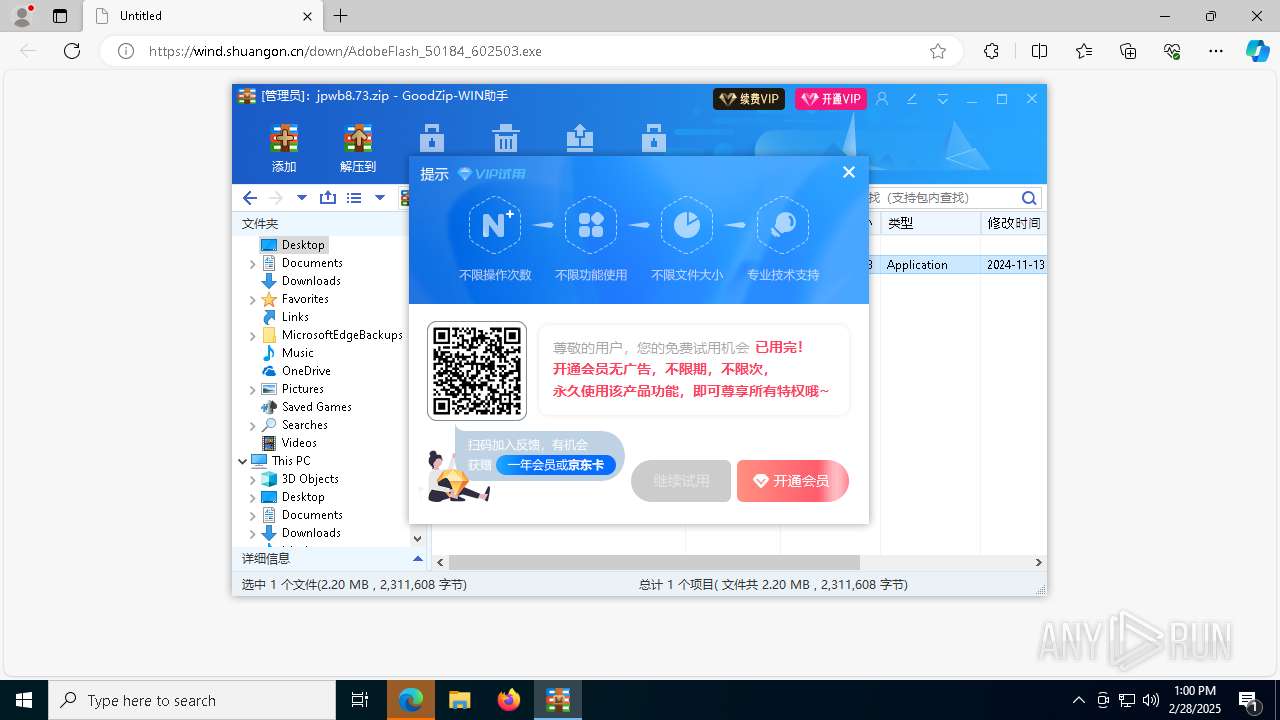The image size is (1280, 720).
Task: Open Firefox from the taskbar
Action: click(509, 700)
